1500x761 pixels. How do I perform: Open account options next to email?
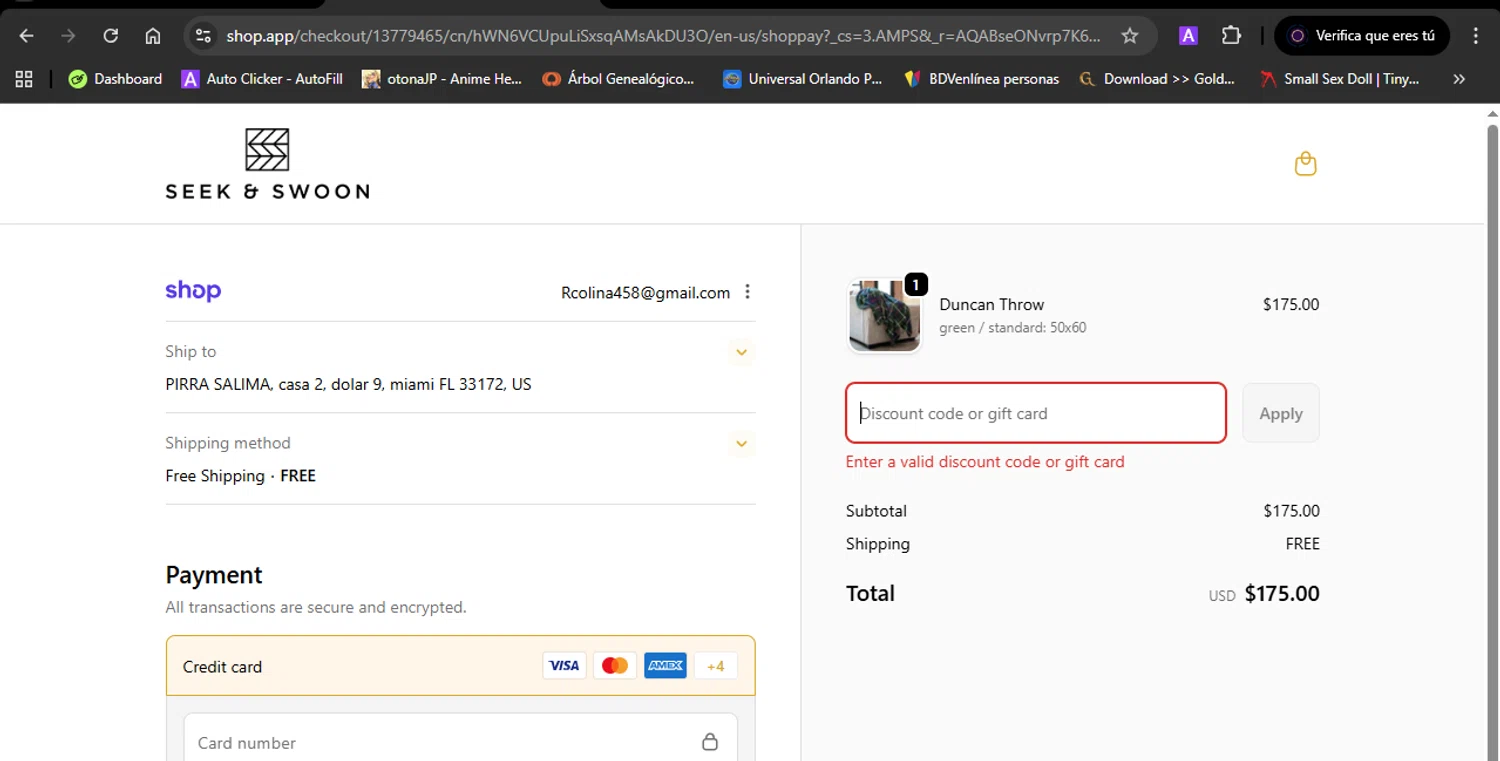[x=747, y=292]
